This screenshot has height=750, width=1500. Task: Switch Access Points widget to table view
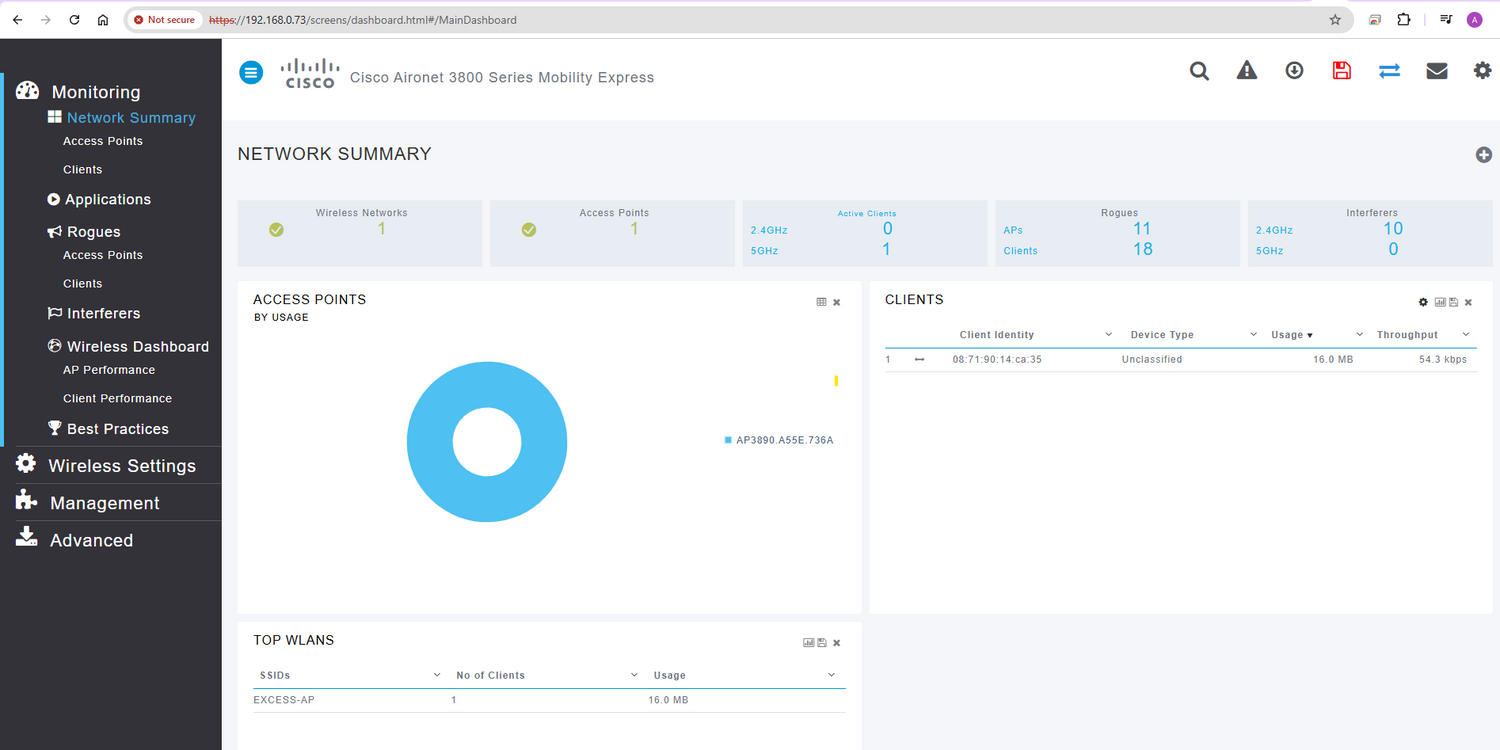pos(821,302)
